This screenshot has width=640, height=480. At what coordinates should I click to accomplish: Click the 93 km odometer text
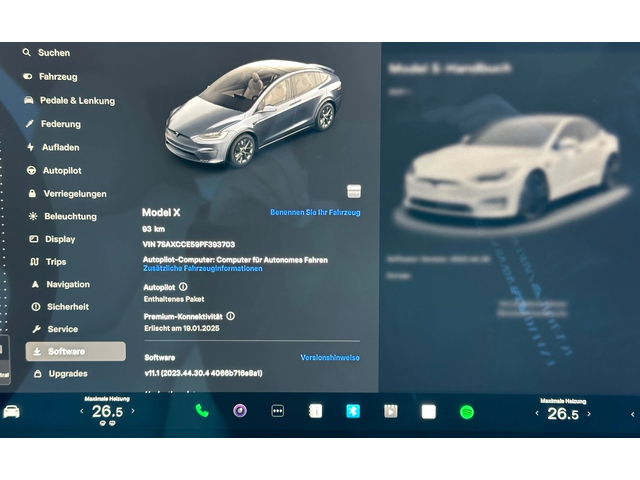153,229
